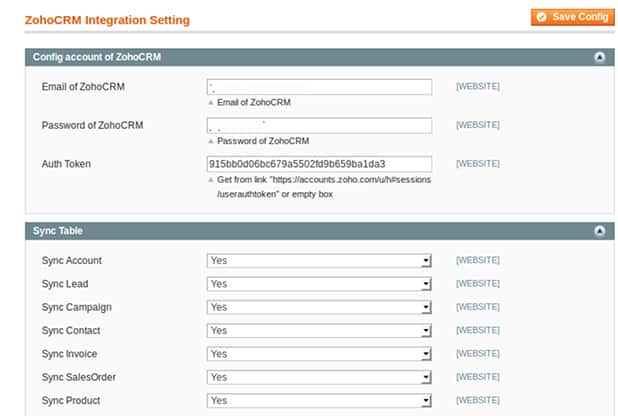Screen dimensions: 618x416
Task: Click the hint triangle under Password field
Action: click(210, 141)
